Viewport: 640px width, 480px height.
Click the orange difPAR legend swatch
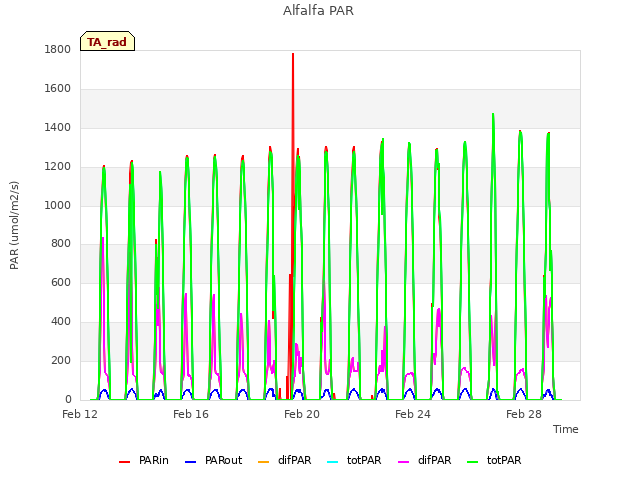(x=264, y=462)
